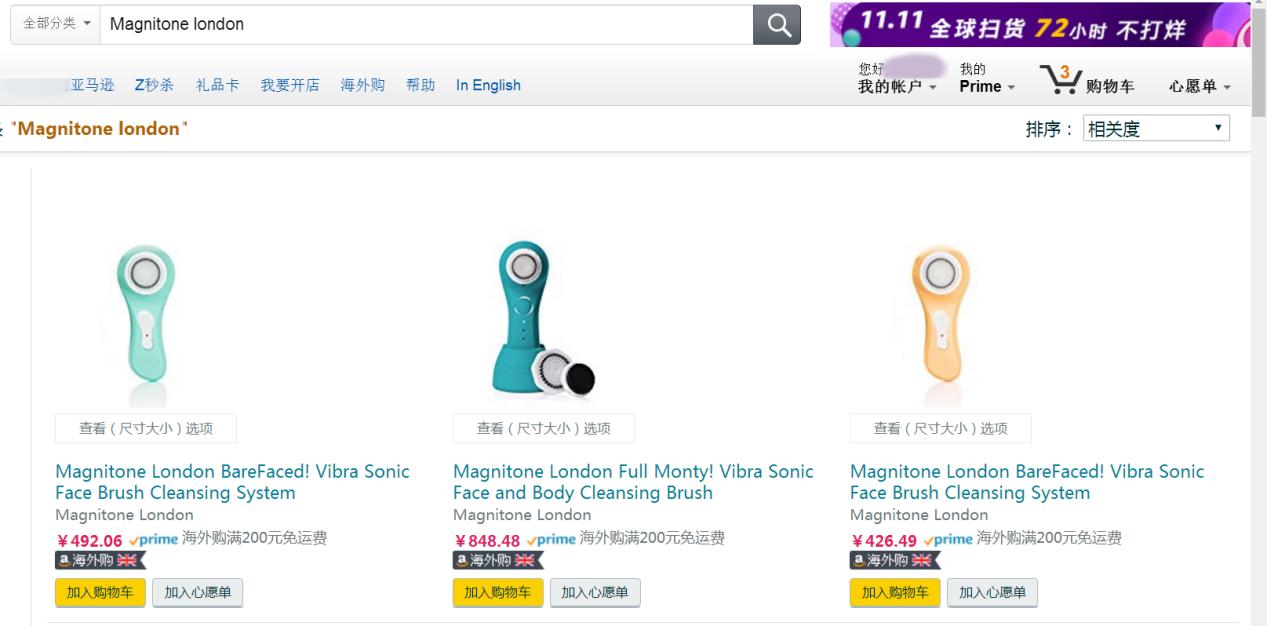Expand the 全部分类 category dropdown
1267x626 pixels.
click(56, 24)
